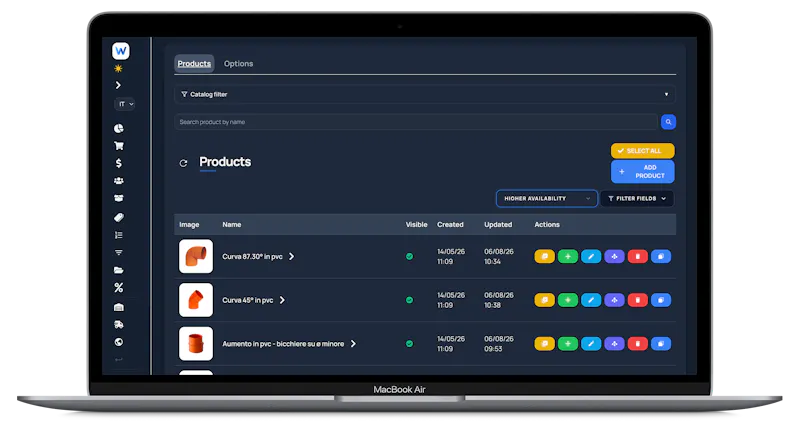The image size is (800, 431).
Task: Click the Created column header
Action: pos(450,224)
